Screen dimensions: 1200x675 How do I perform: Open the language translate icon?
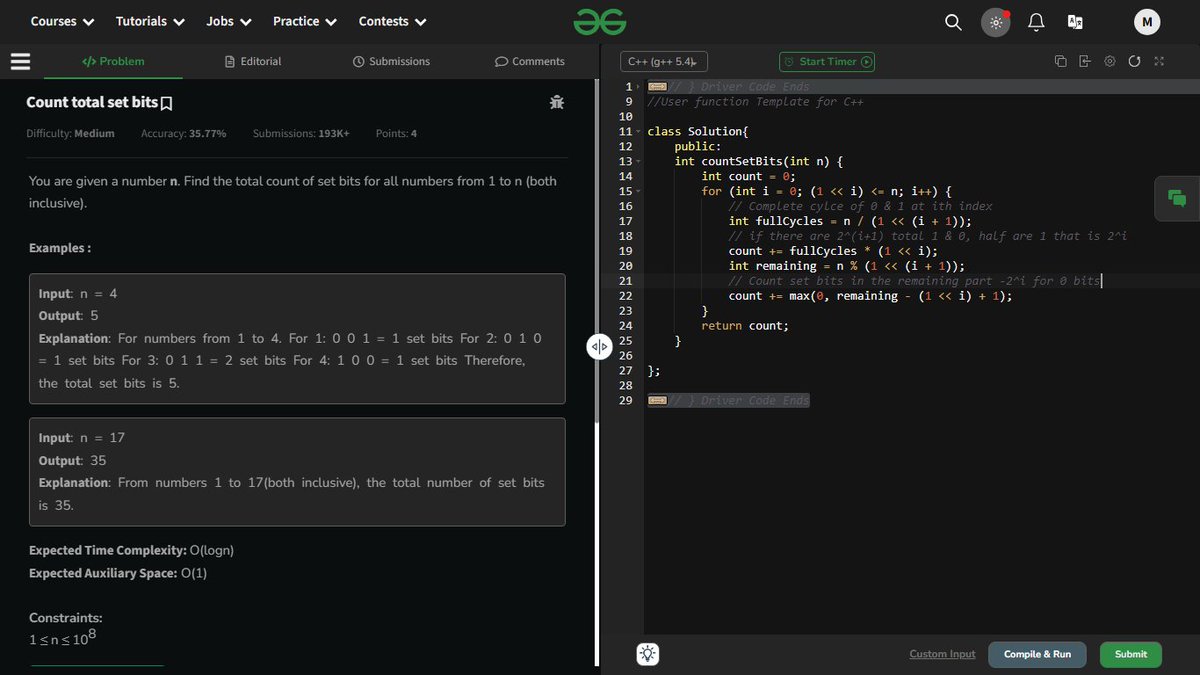pyautogui.click(x=1075, y=22)
